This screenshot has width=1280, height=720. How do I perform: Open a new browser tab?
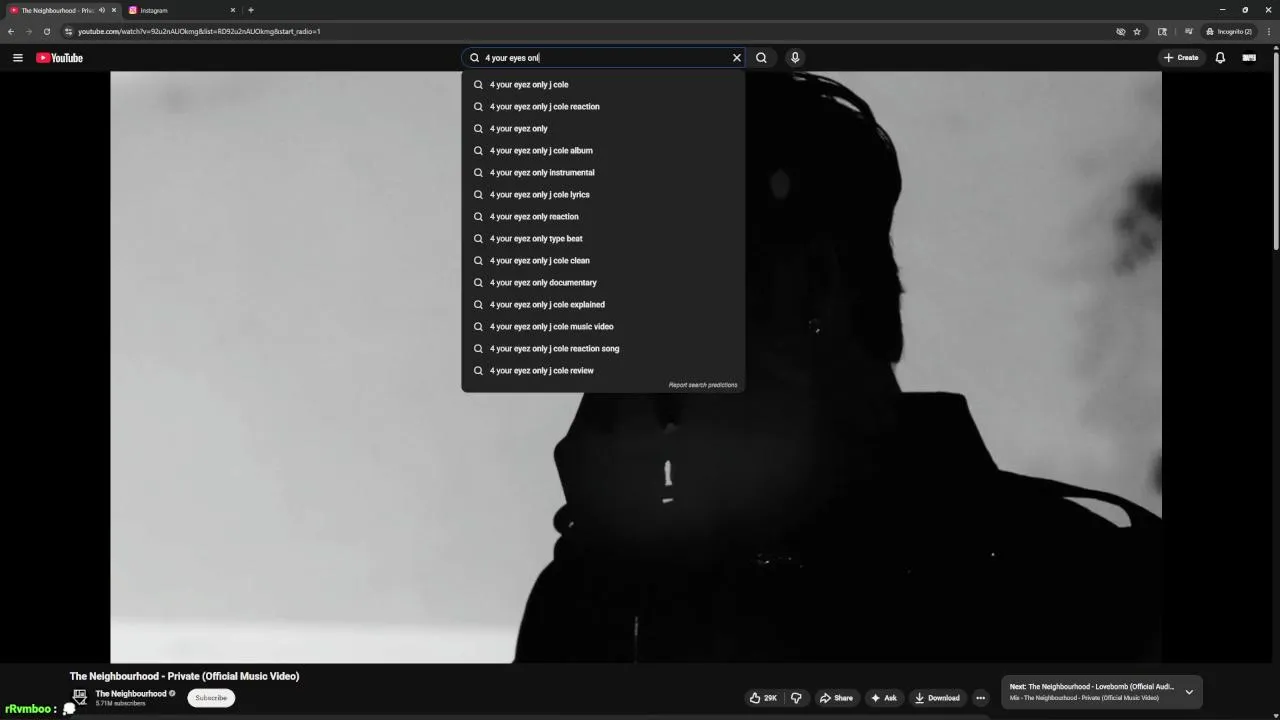pyautogui.click(x=251, y=10)
